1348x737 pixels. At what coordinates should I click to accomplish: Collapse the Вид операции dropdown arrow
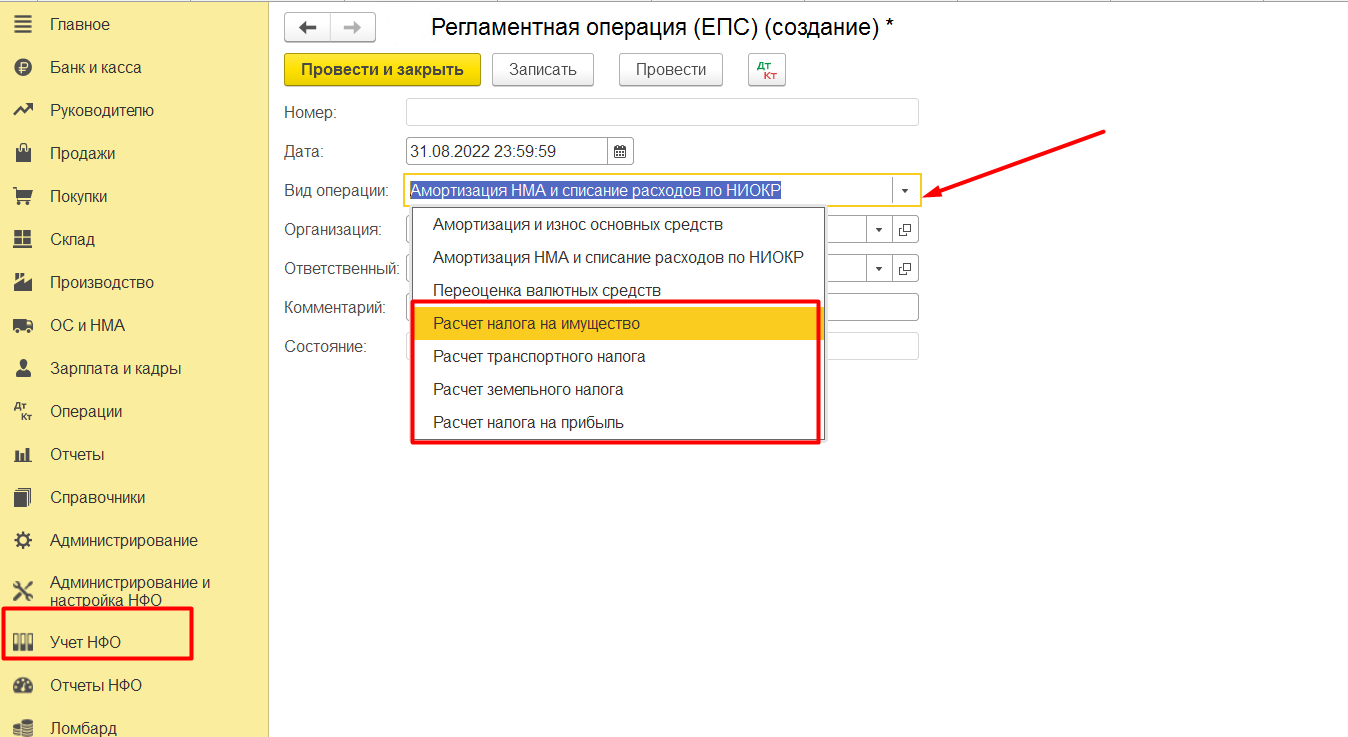click(905, 190)
